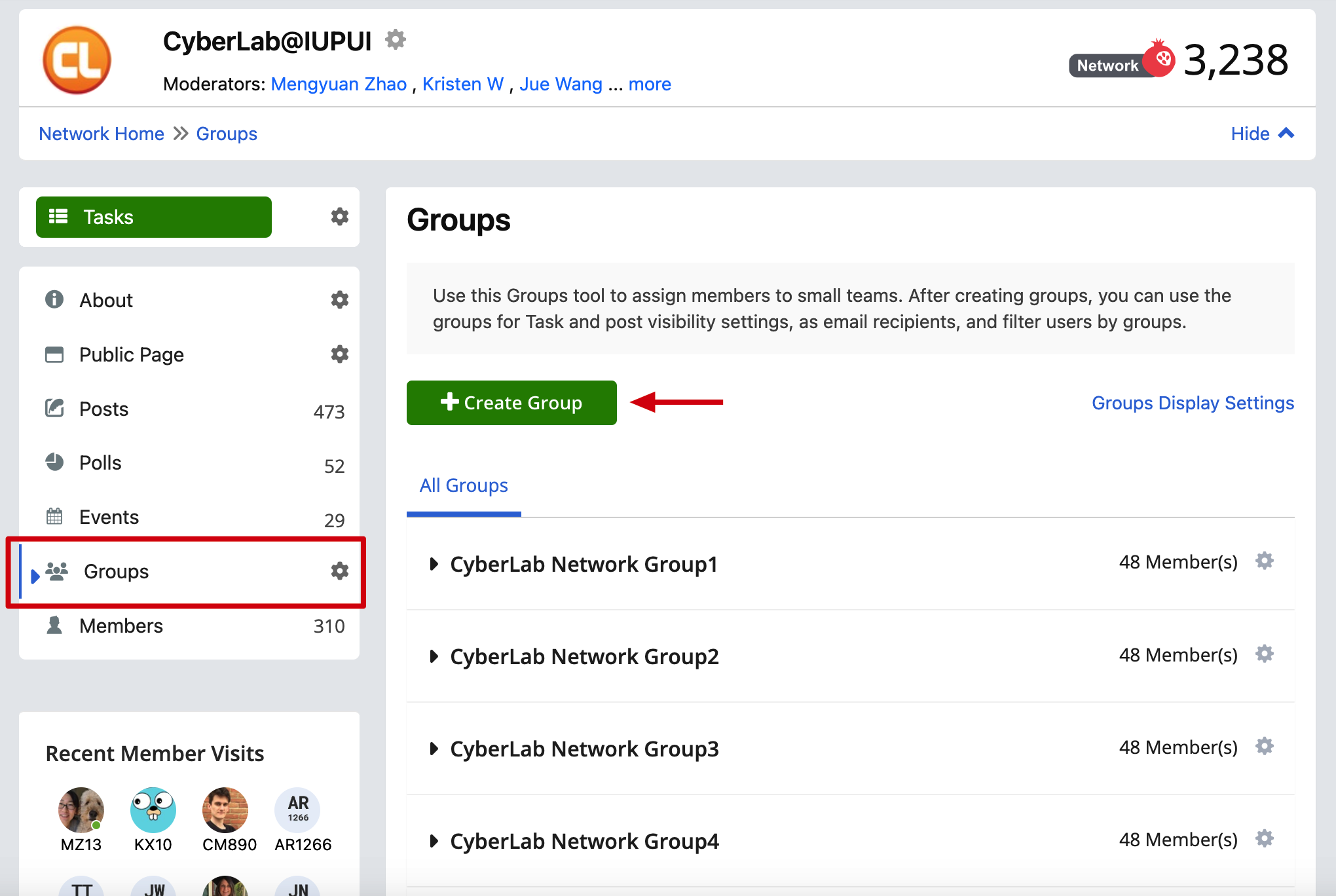Click the Create Group button
The height and width of the screenshot is (896, 1336).
point(511,403)
